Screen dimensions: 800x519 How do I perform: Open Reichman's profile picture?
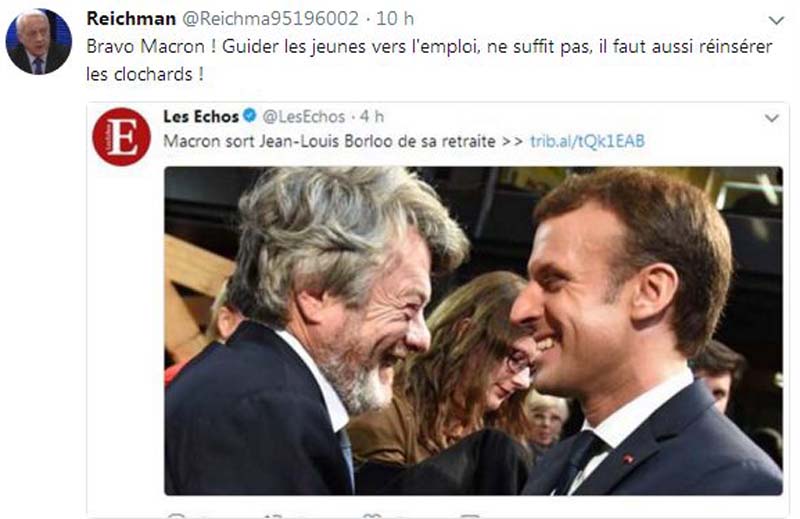click(x=39, y=41)
